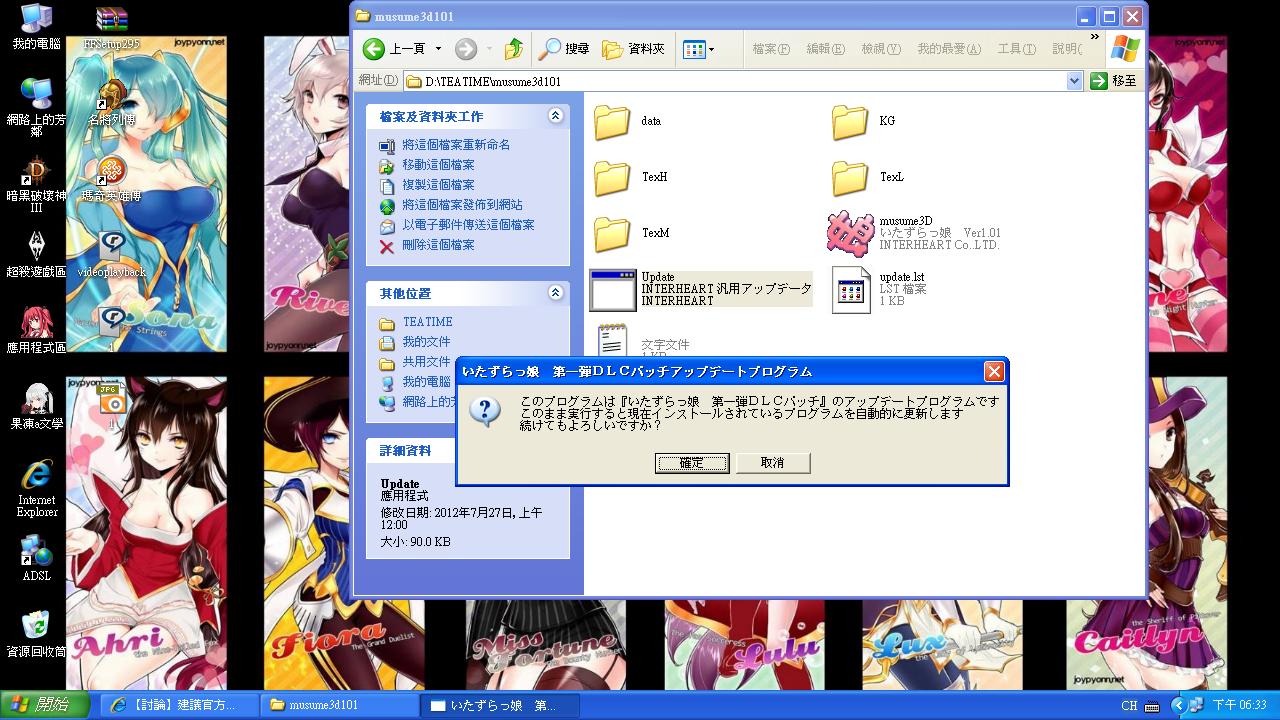The width and height of the screenshot is (1280, 720).
Task: Click the Forward arrow in Explorer toolbar
Action: [466, 49]
